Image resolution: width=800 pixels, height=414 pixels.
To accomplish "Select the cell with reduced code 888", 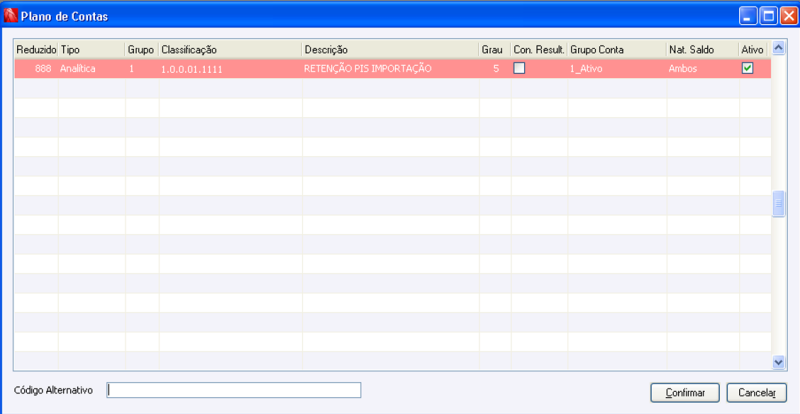I will pos(36,69).
